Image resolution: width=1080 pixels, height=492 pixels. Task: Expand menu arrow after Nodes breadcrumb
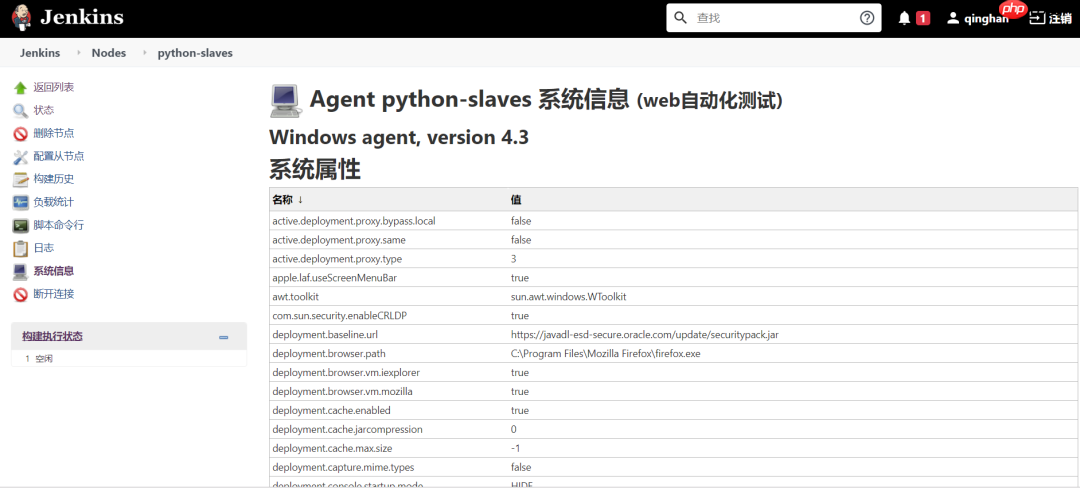point(145,52)
